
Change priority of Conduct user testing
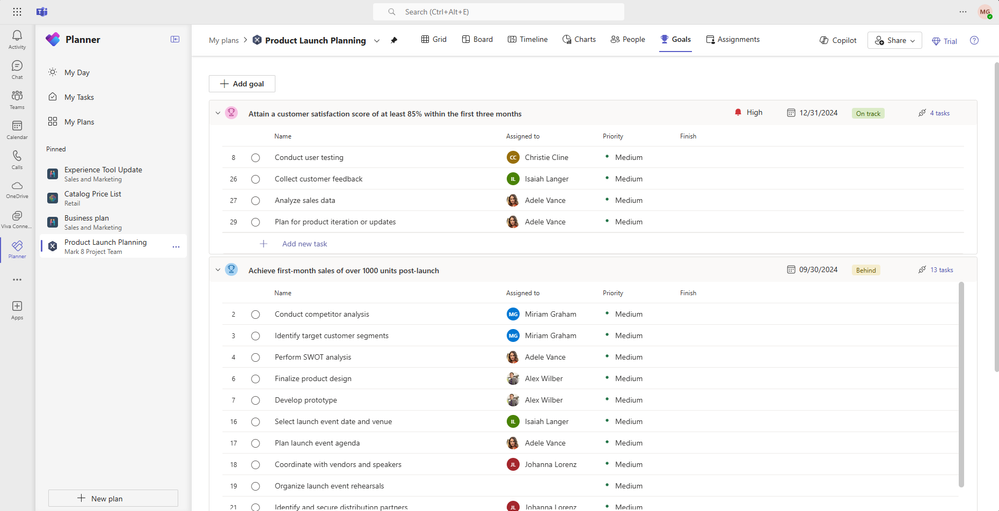click(x=624, y=157)
